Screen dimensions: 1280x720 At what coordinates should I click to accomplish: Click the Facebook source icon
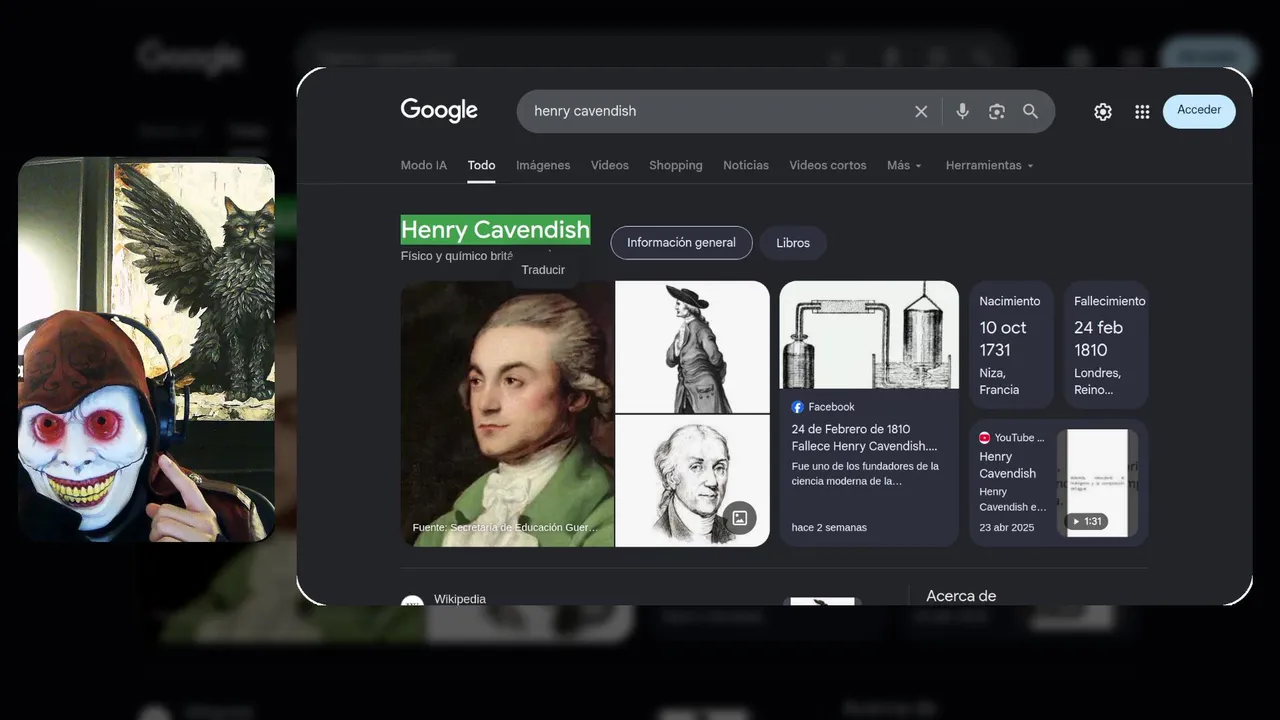click(x=797, y=407)
